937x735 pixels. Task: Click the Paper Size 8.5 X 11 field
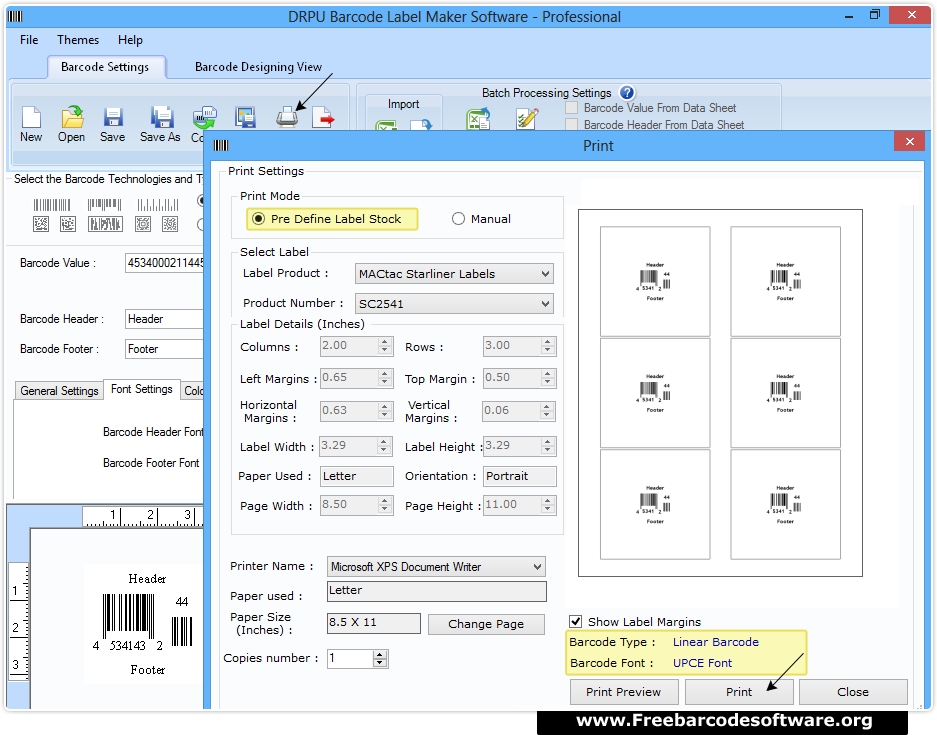tap(373, 623)
